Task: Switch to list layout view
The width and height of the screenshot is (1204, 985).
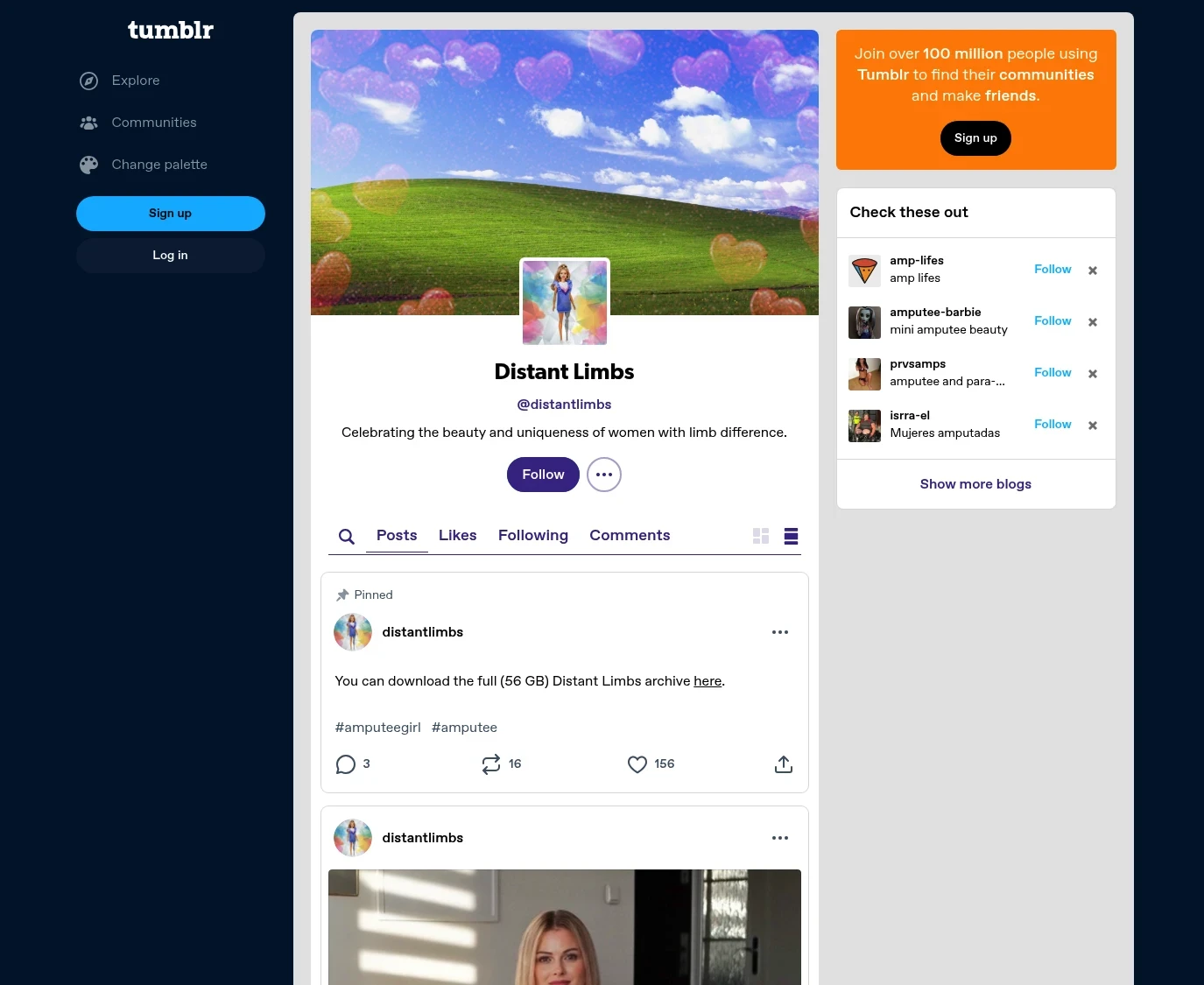Action: (791, 537)
